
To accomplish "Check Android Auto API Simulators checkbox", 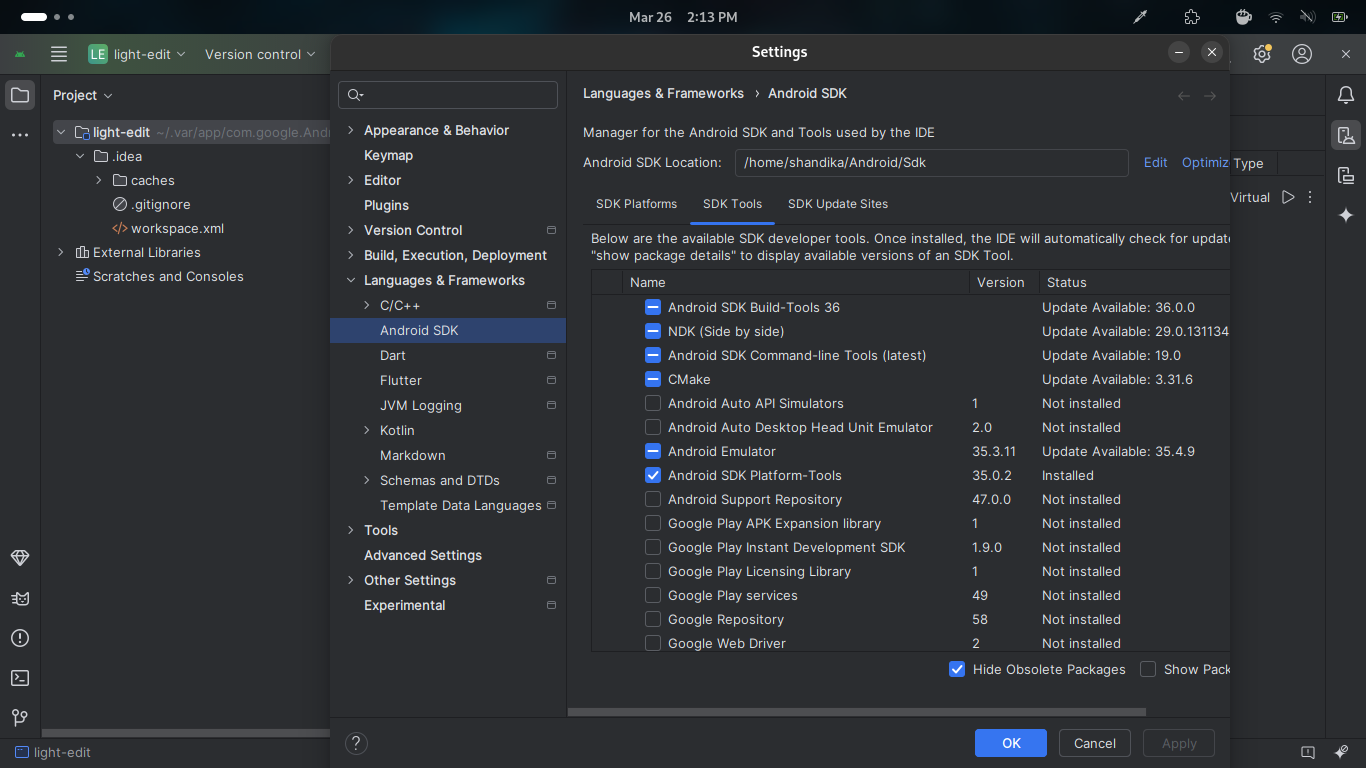I will pyautogui.click(x=653, y=404).
